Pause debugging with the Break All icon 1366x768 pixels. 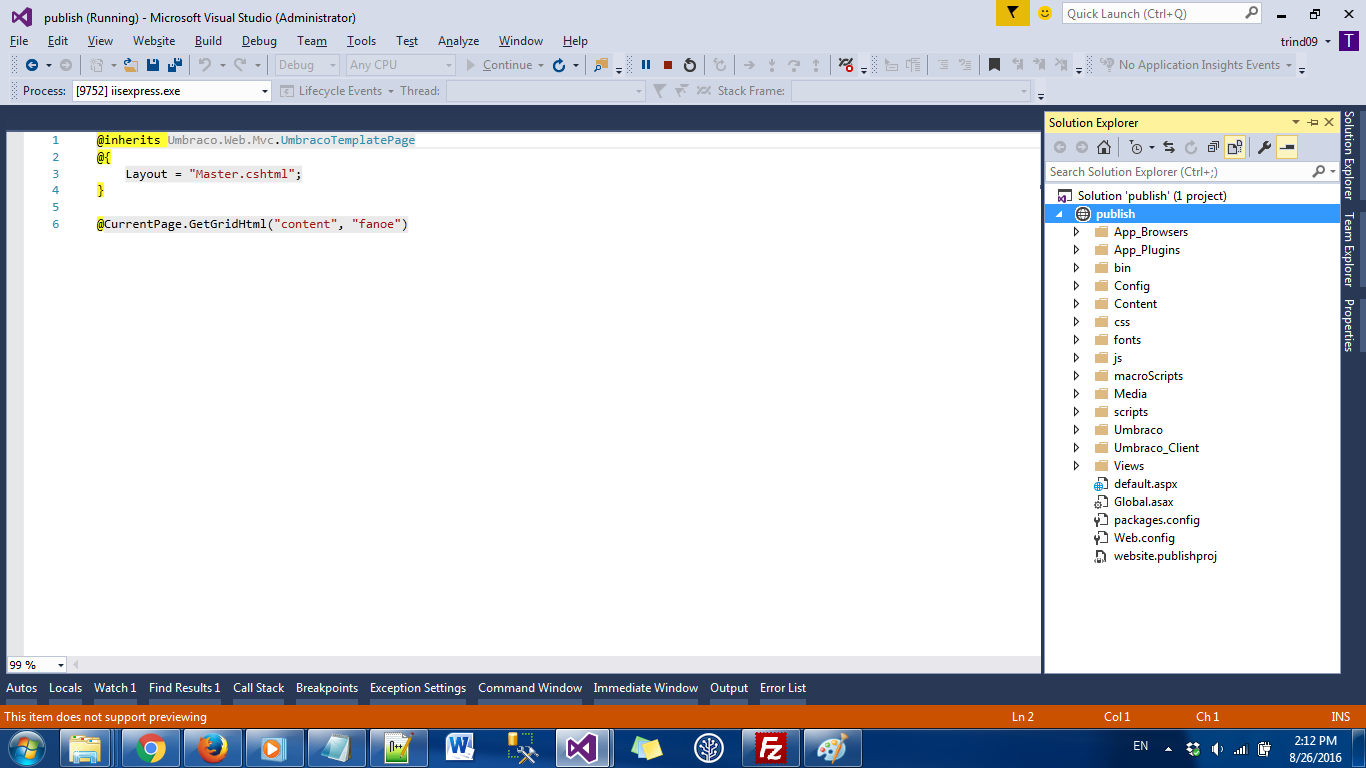click(646, 65)
